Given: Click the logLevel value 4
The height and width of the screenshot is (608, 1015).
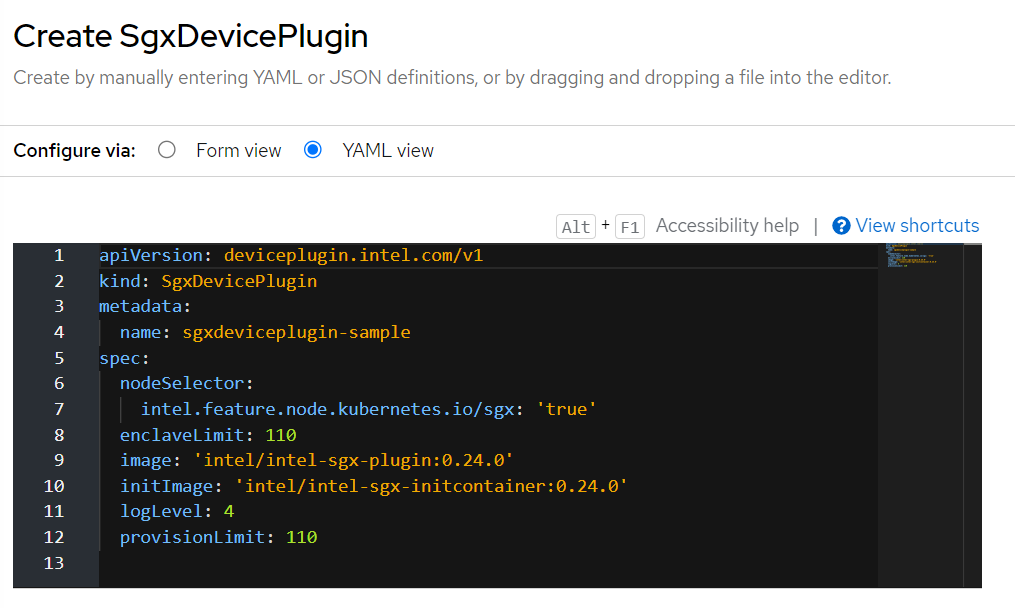Looking at the screenshot, I should point(229,512).
